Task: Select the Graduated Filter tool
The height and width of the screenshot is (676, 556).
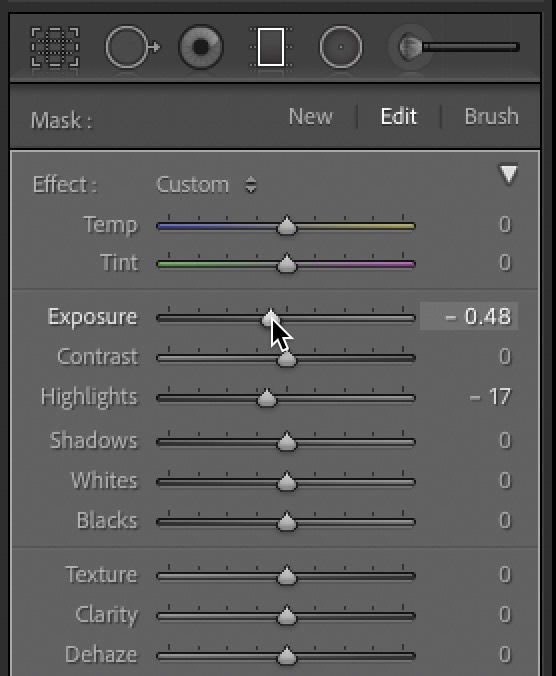Action: tap(271, 47)
